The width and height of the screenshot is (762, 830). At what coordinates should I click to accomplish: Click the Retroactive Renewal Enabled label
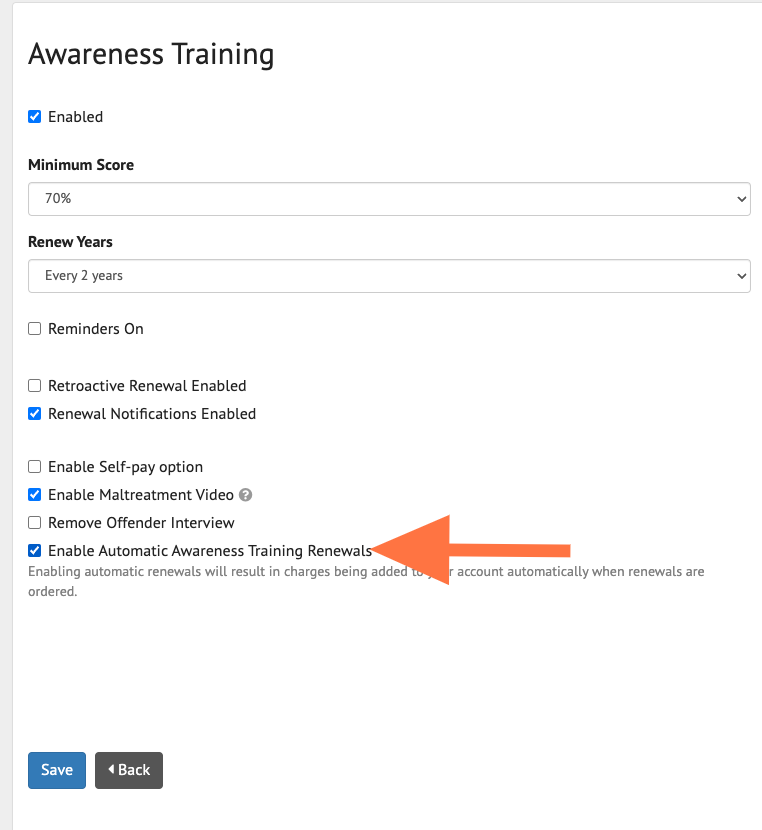[147, 386]
